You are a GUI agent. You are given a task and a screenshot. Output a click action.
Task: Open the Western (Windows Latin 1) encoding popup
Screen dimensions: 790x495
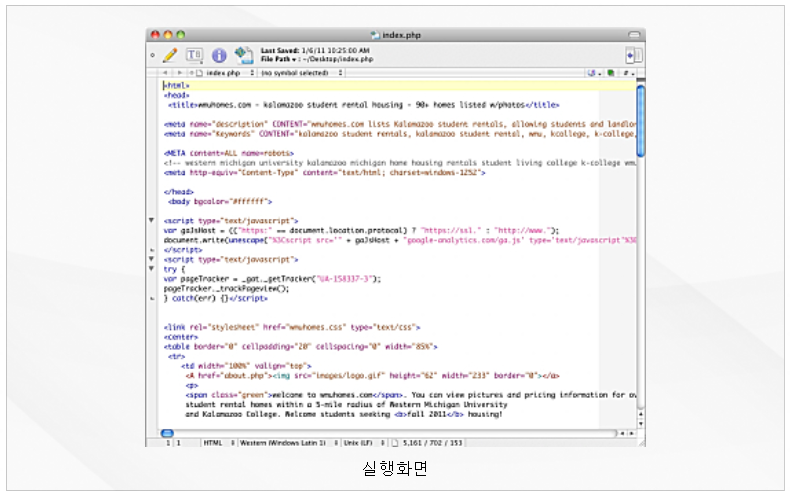[288, 443]
